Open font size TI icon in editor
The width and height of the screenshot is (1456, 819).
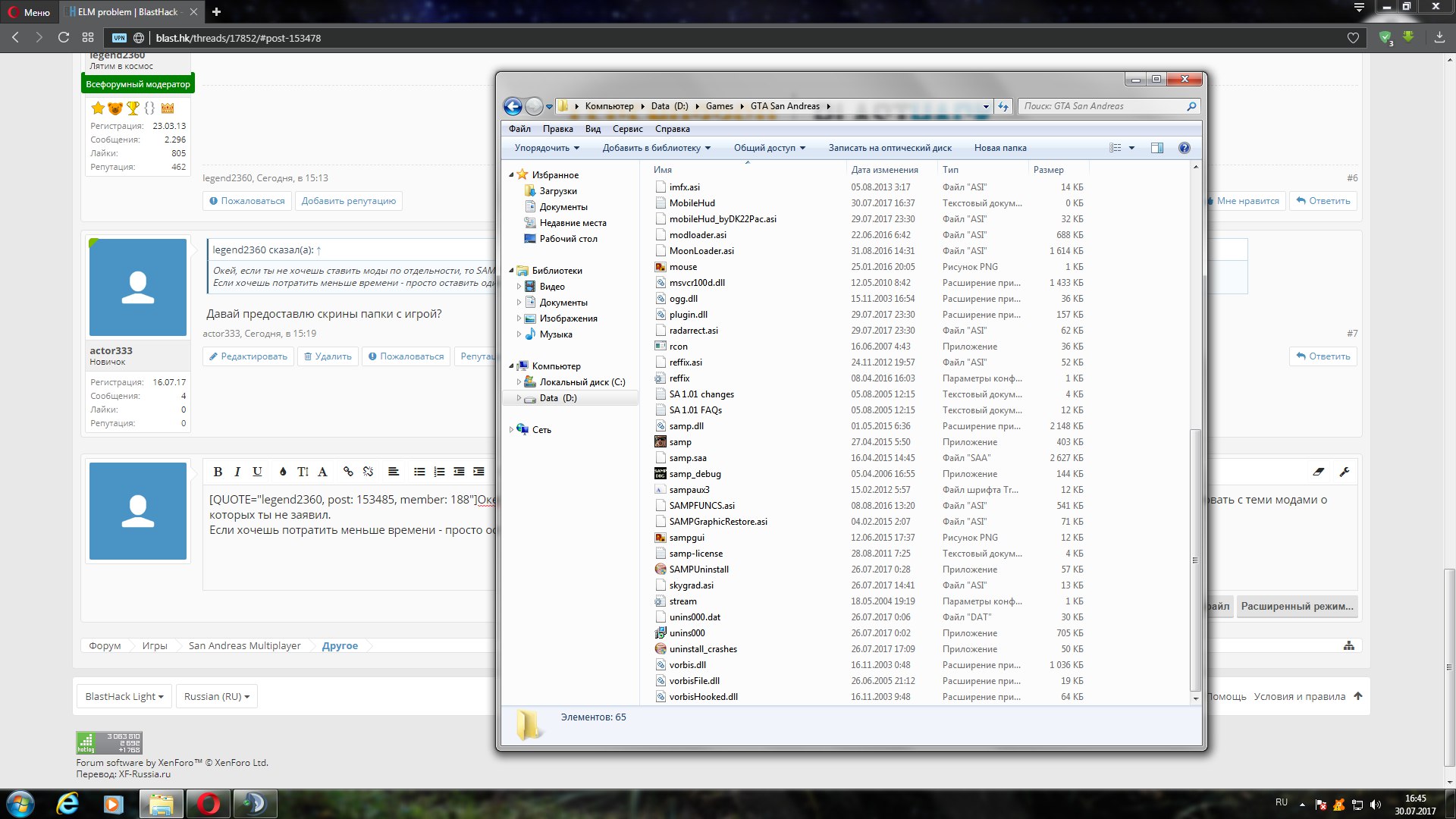click(303, 472)
